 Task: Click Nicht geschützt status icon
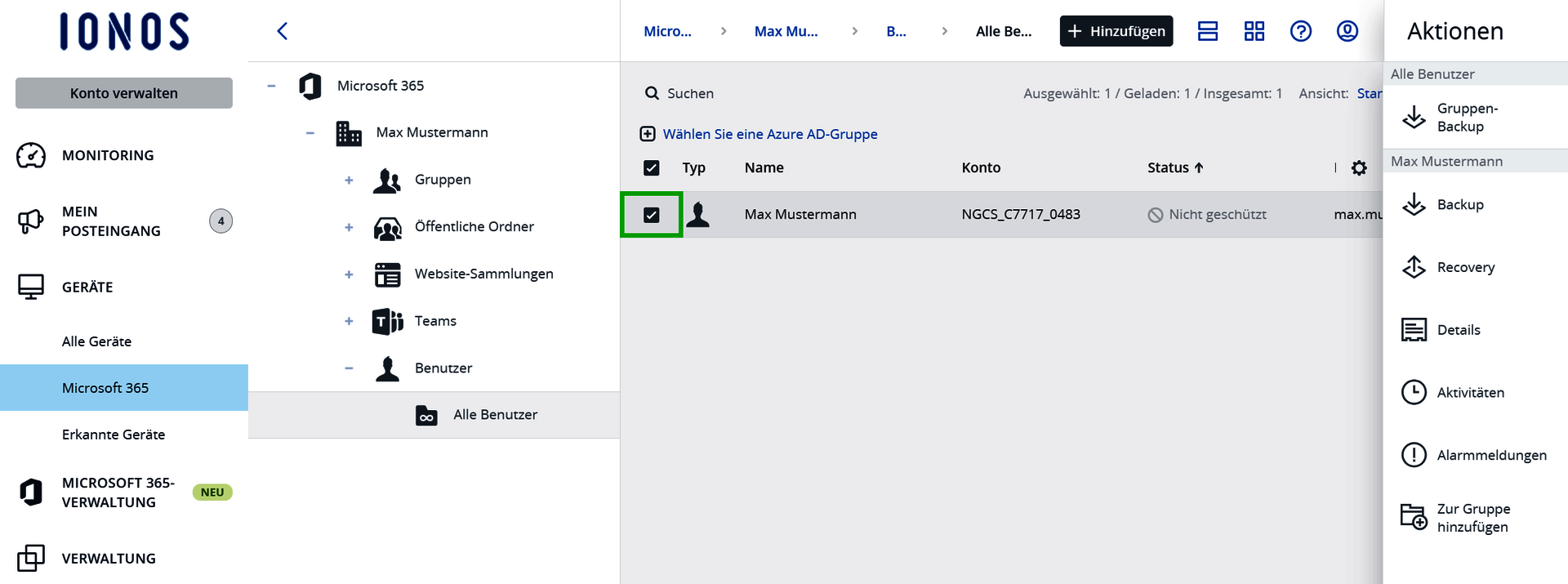pos(1156,215)
